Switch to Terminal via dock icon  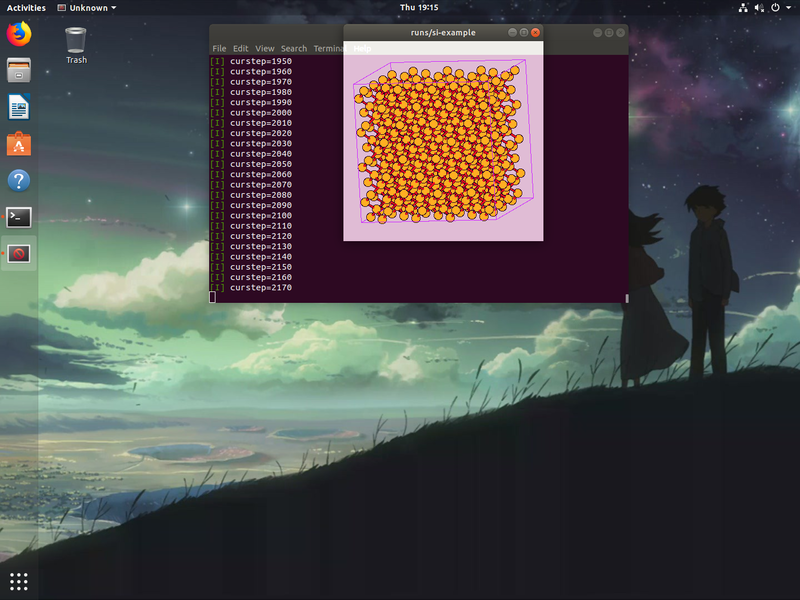19,217
